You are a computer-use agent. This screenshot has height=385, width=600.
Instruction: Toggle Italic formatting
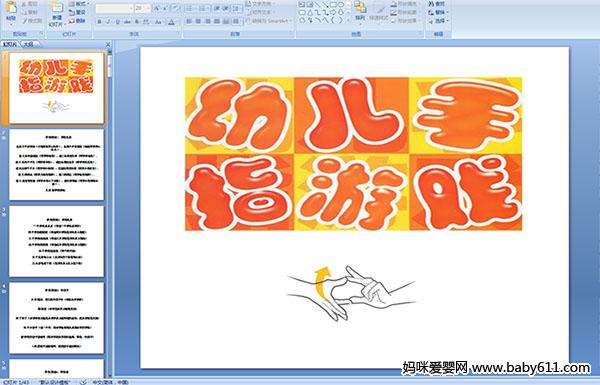(108, 22)
